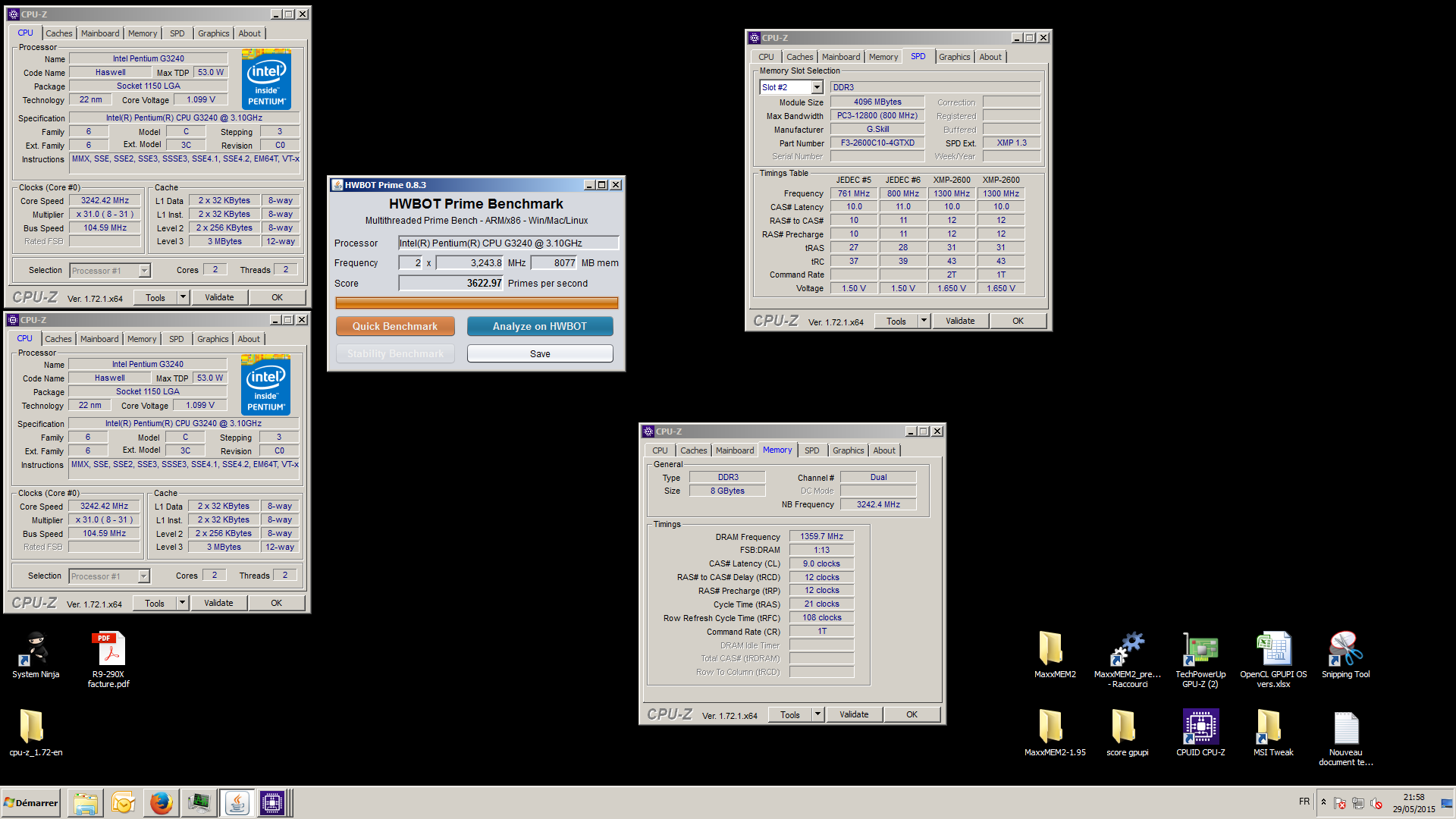Open the Nouveau document te... text file
The height and width of the screenshot is (819, 1456).
click(x=1346, y=737)
